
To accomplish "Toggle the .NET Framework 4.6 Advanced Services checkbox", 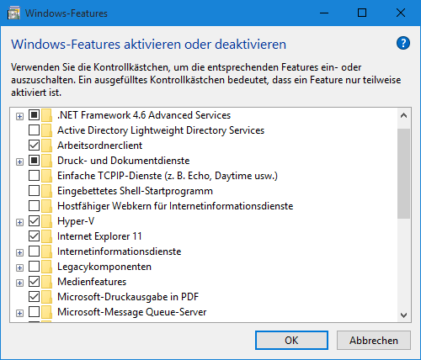I will click(x=34, y=115).
